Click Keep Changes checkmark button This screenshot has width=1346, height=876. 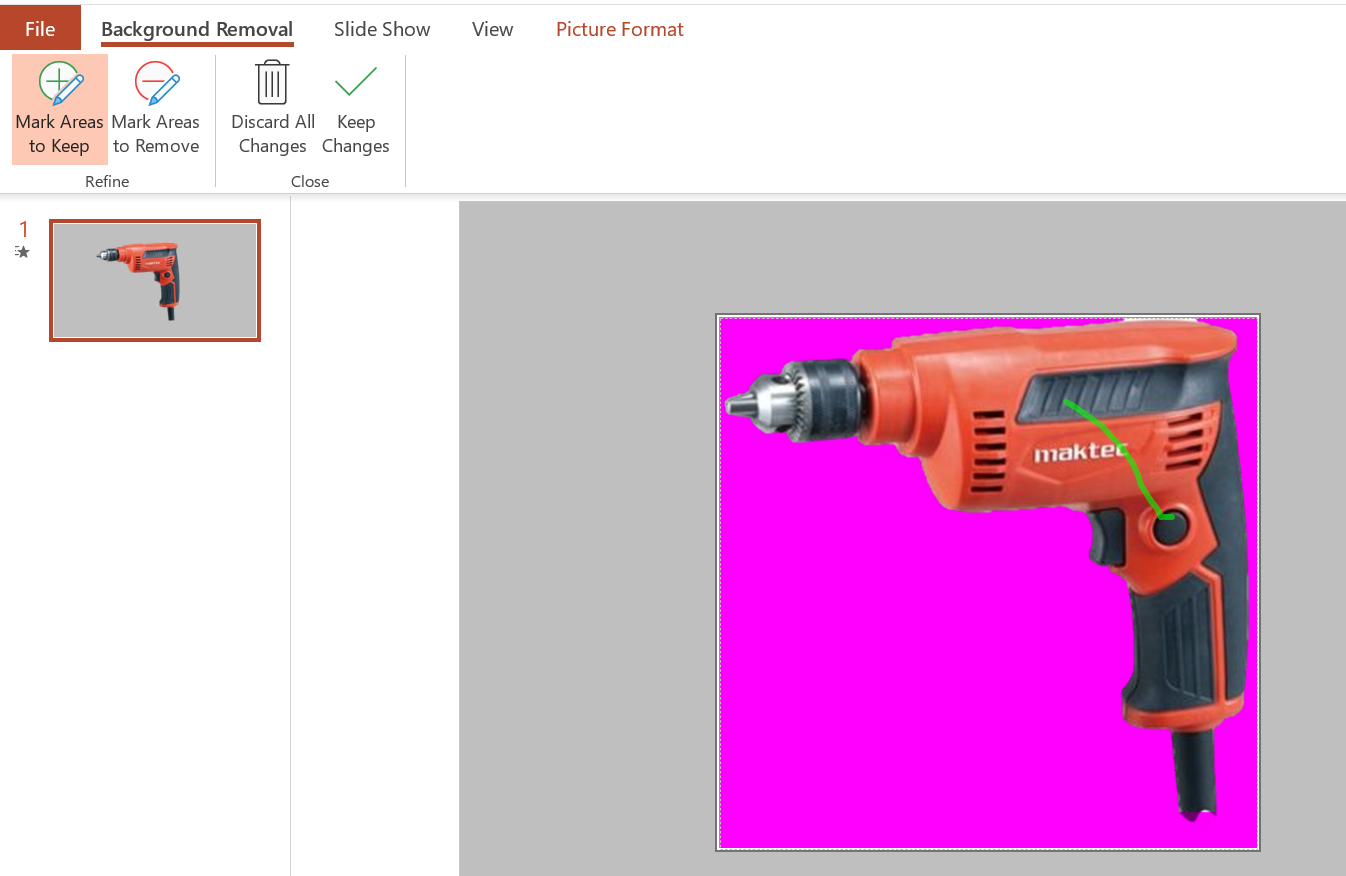[356, 109]
